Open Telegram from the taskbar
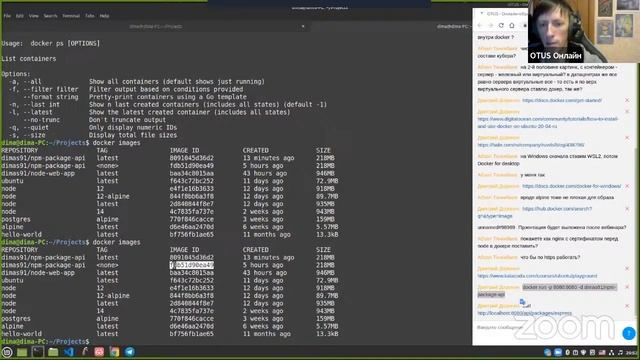 click(x=130, y=352)
